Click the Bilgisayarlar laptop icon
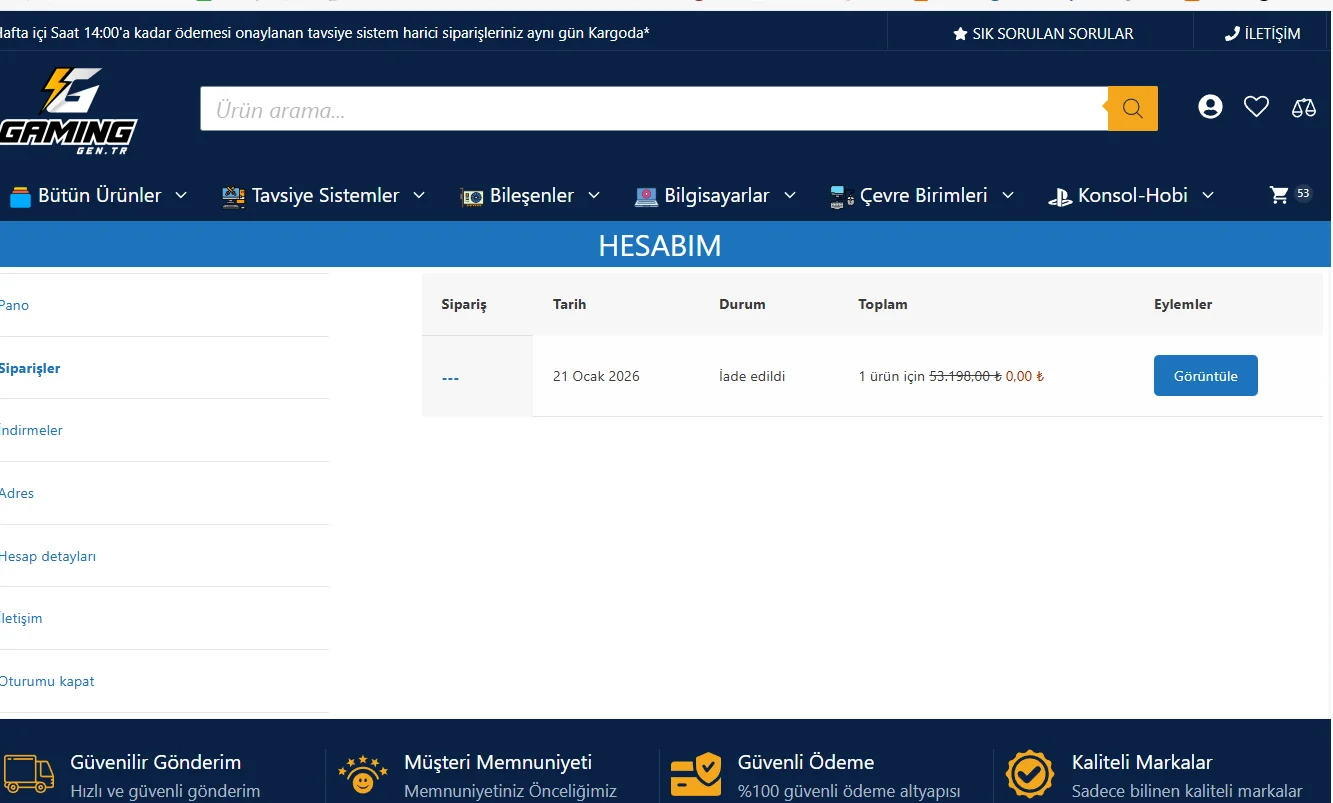The width and height of the screenshot is (1333, 803). pyautogui.click(x=646, y=196)
